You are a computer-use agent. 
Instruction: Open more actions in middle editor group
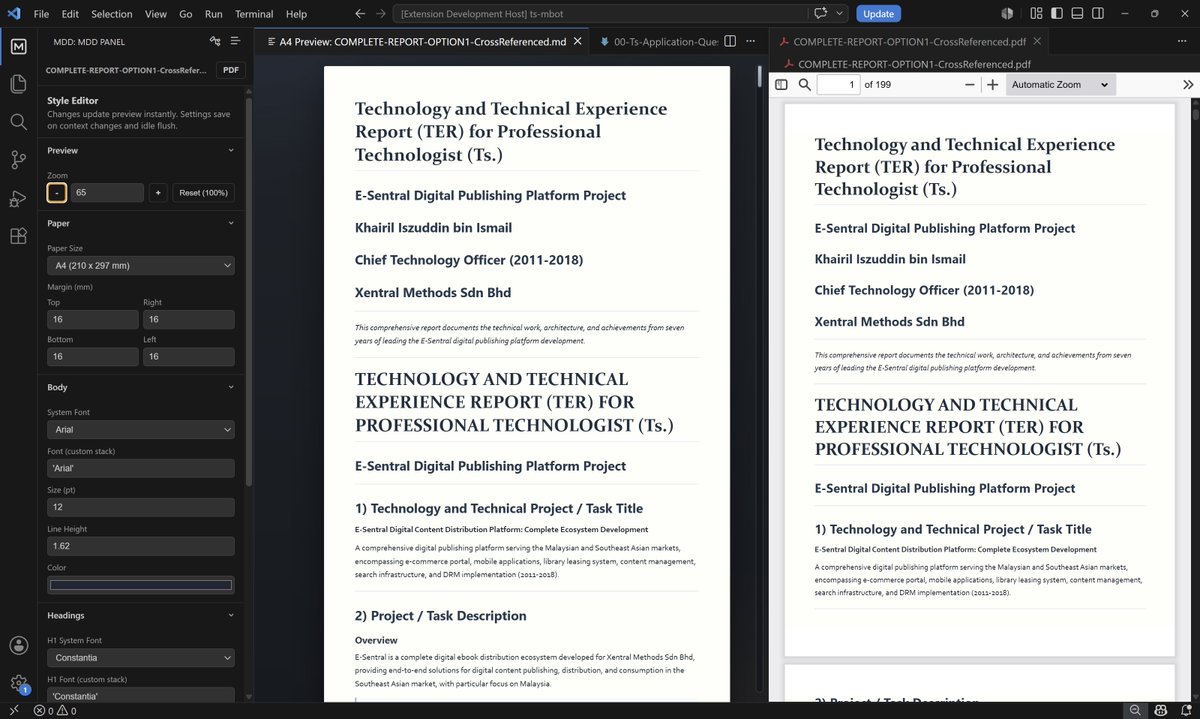click(751, 42)
